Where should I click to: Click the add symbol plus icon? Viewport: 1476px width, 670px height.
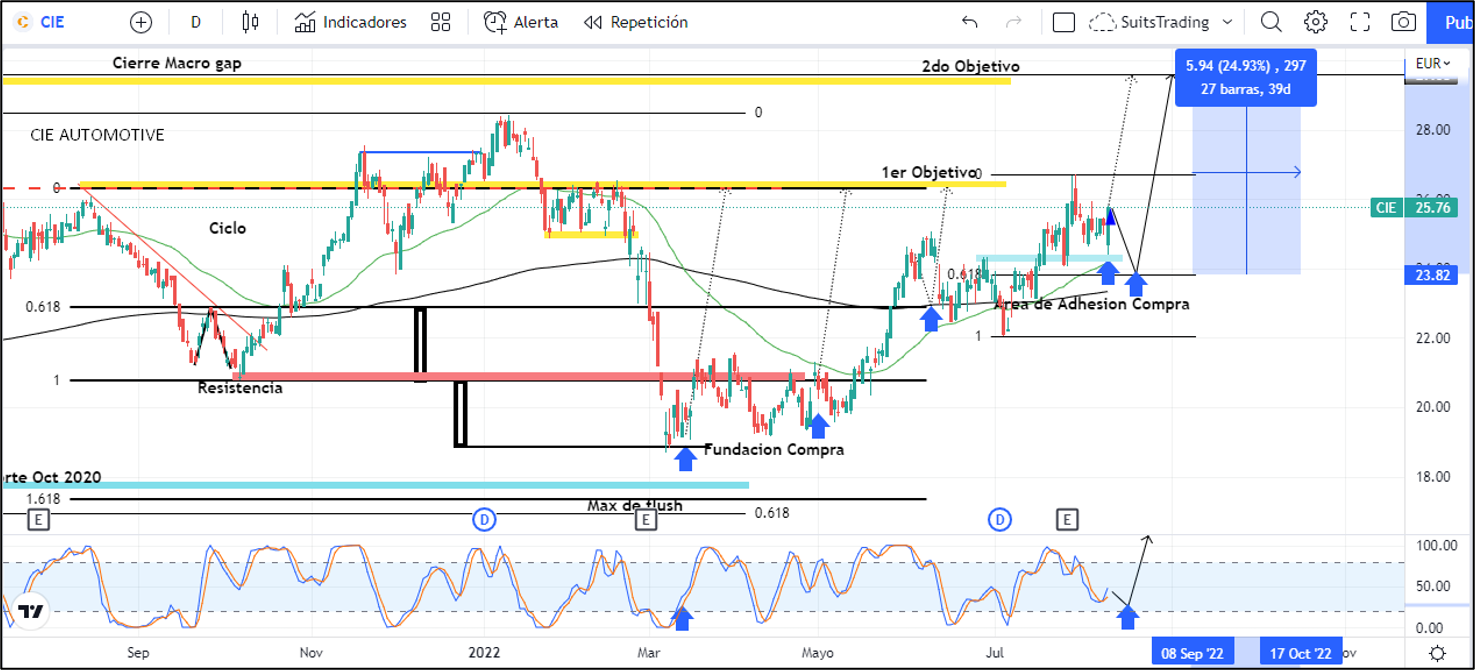pos(141,22)
